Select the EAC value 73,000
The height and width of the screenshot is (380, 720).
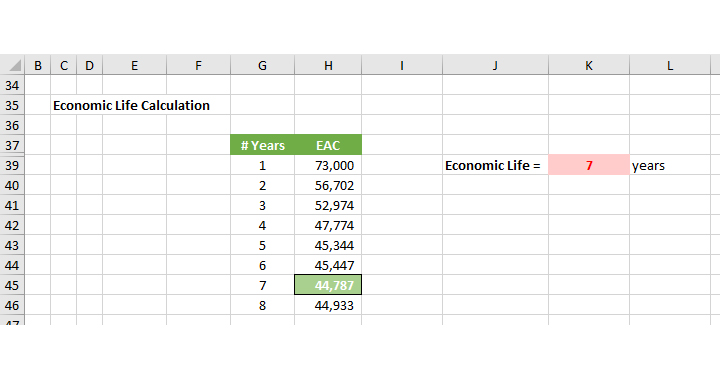pyautogui.click(x=328, y=165)
